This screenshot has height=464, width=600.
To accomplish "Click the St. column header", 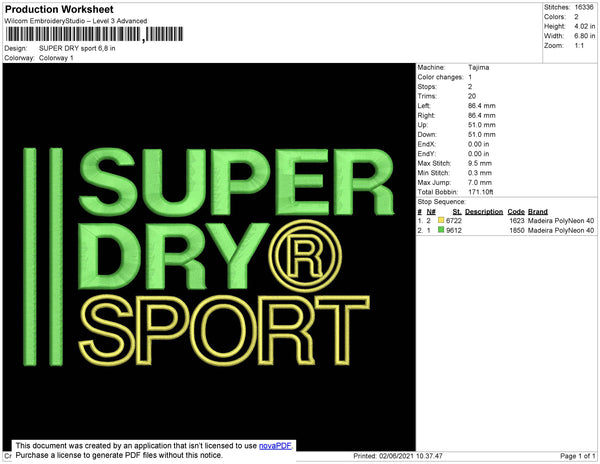I will coord(457,212).
